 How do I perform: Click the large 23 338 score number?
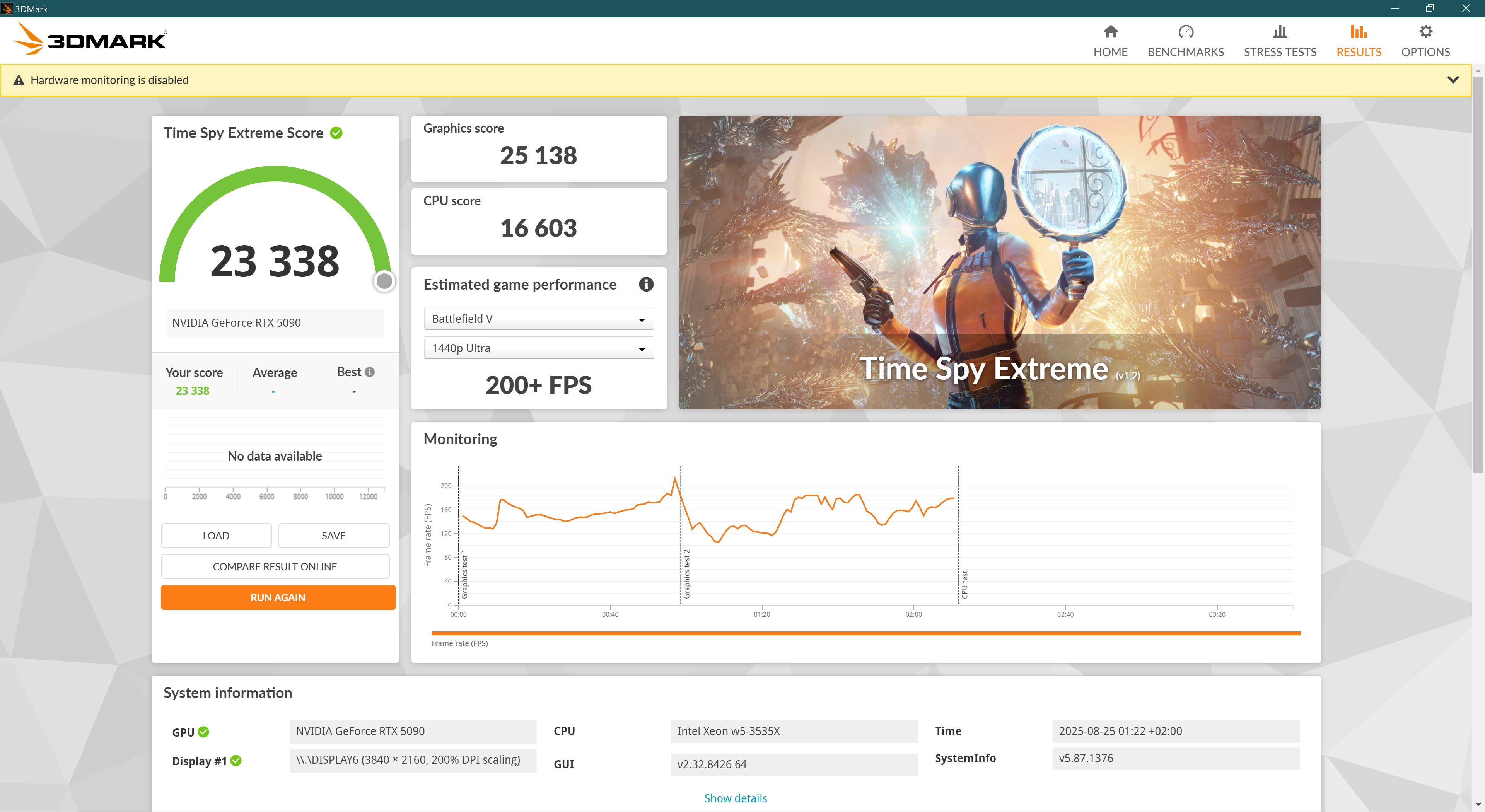pos(275,261)
